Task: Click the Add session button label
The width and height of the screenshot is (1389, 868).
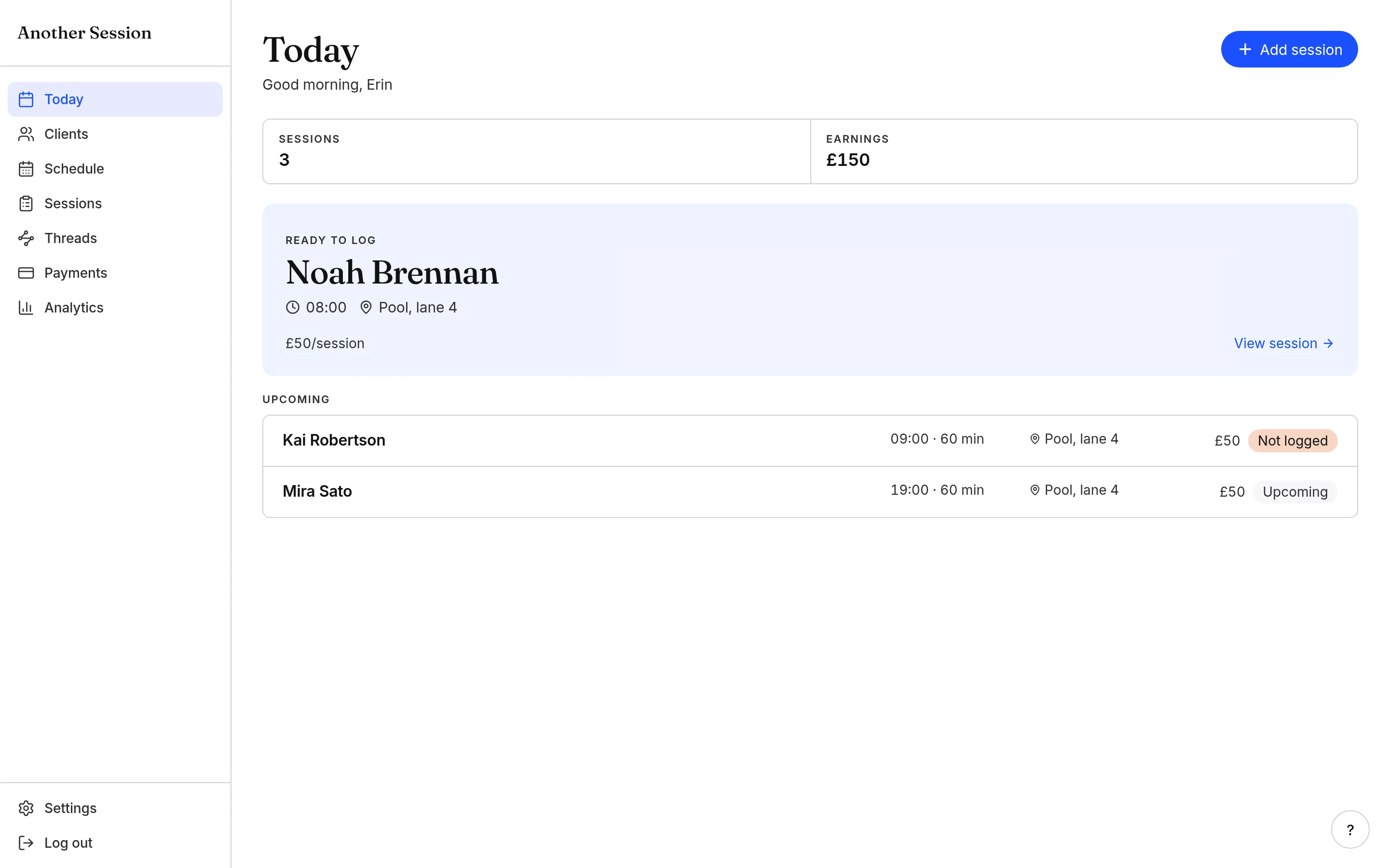Action: tap(1301, 50)
